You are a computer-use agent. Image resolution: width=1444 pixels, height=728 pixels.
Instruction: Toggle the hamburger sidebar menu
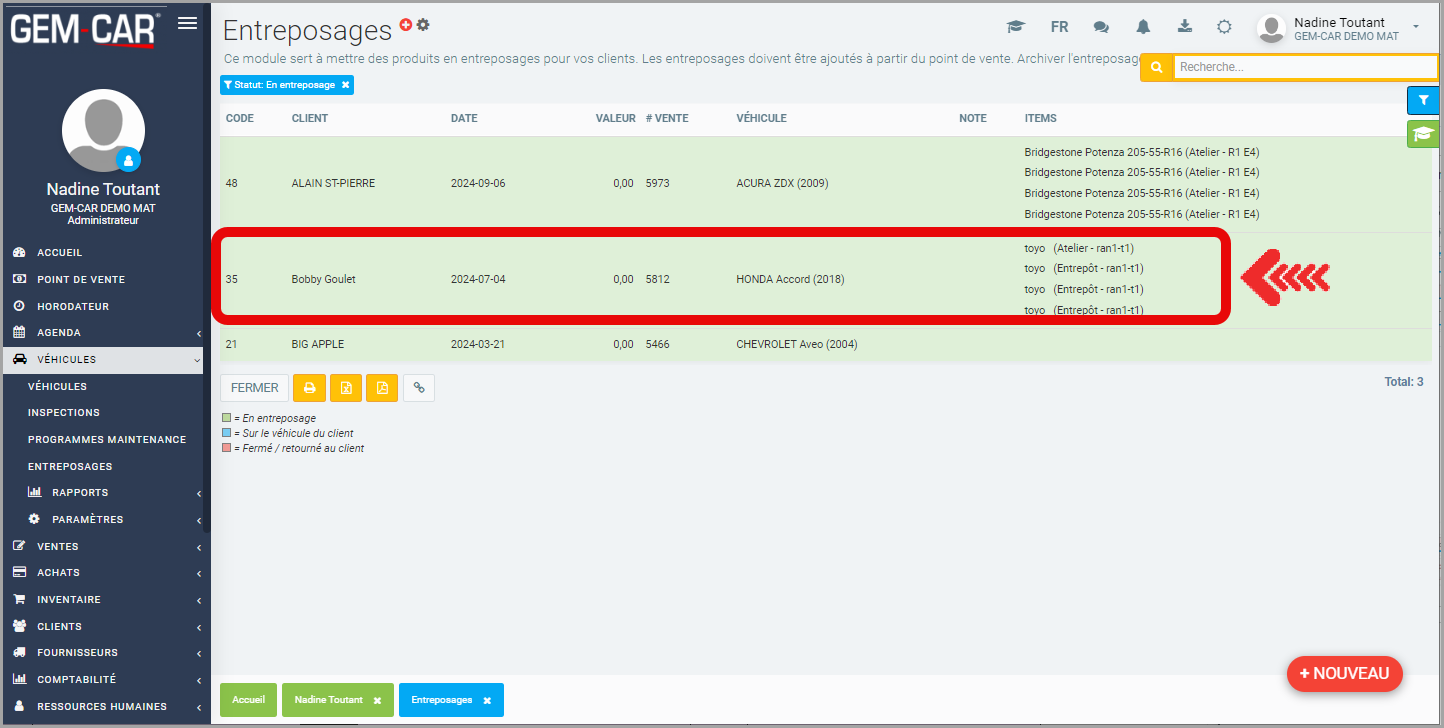[x=187, y=23]
